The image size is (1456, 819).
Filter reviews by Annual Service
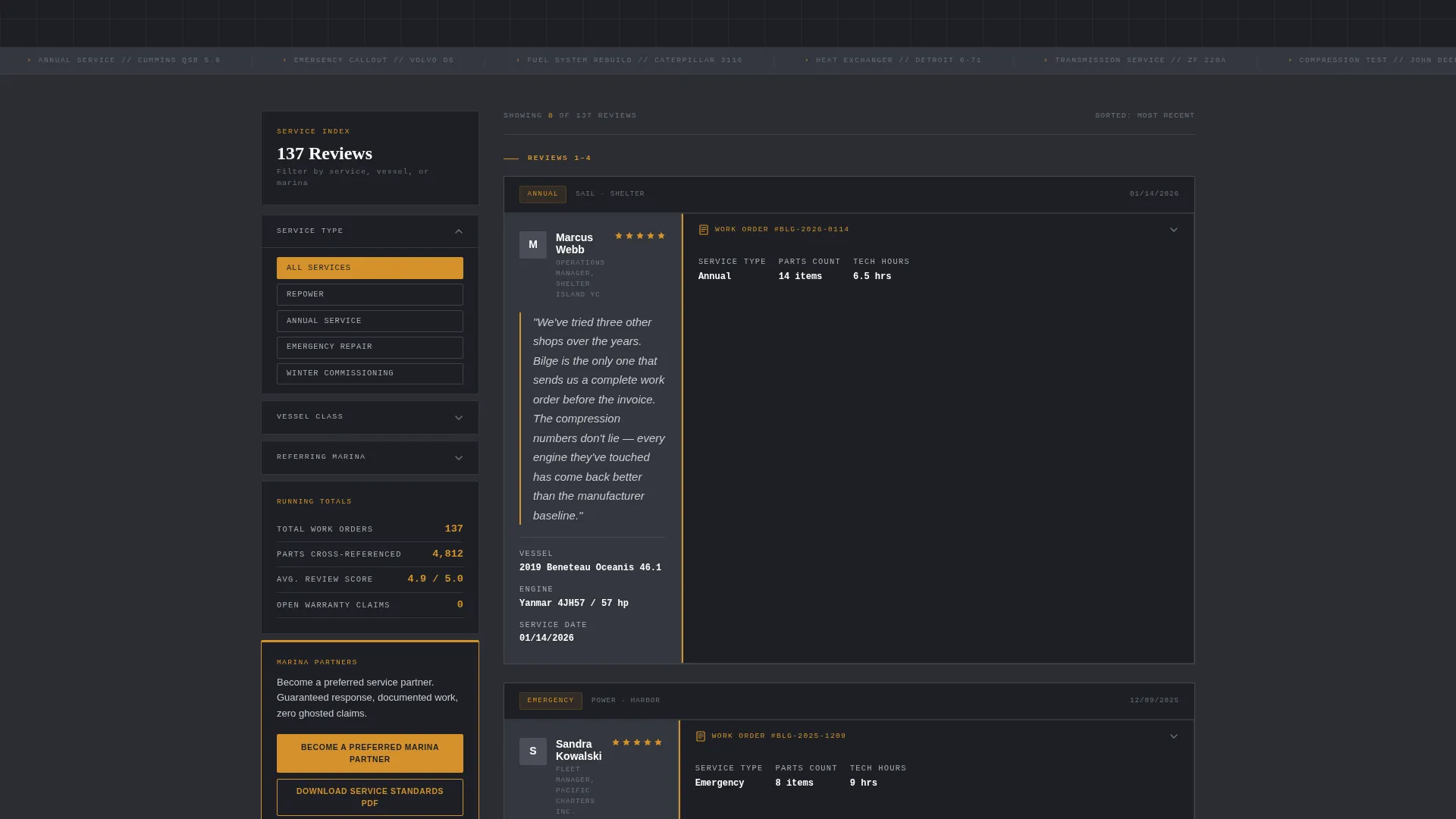point(370,321)
